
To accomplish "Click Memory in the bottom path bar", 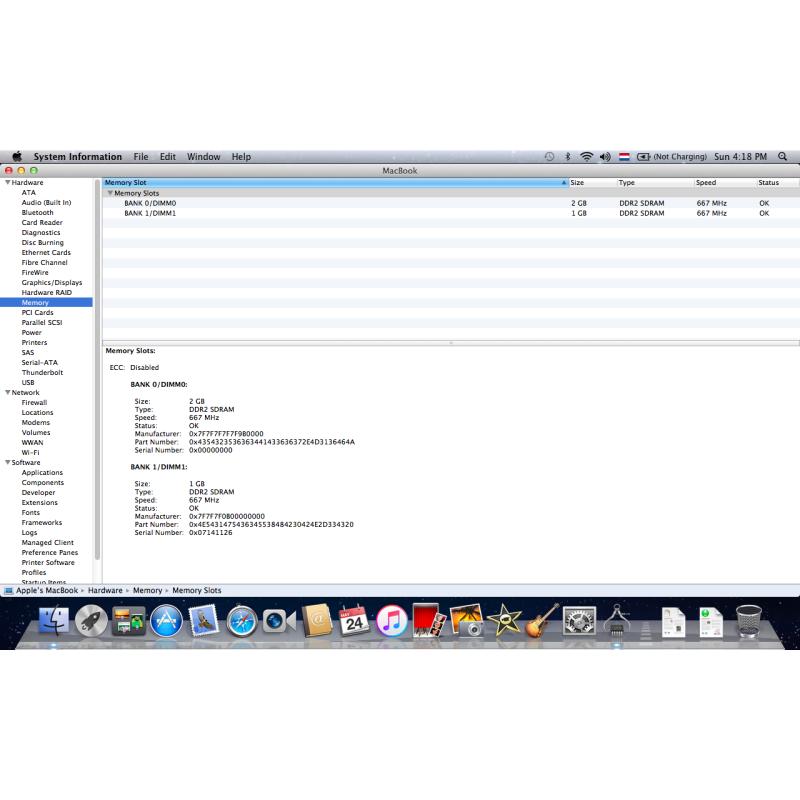I will [x=147, y=590].
